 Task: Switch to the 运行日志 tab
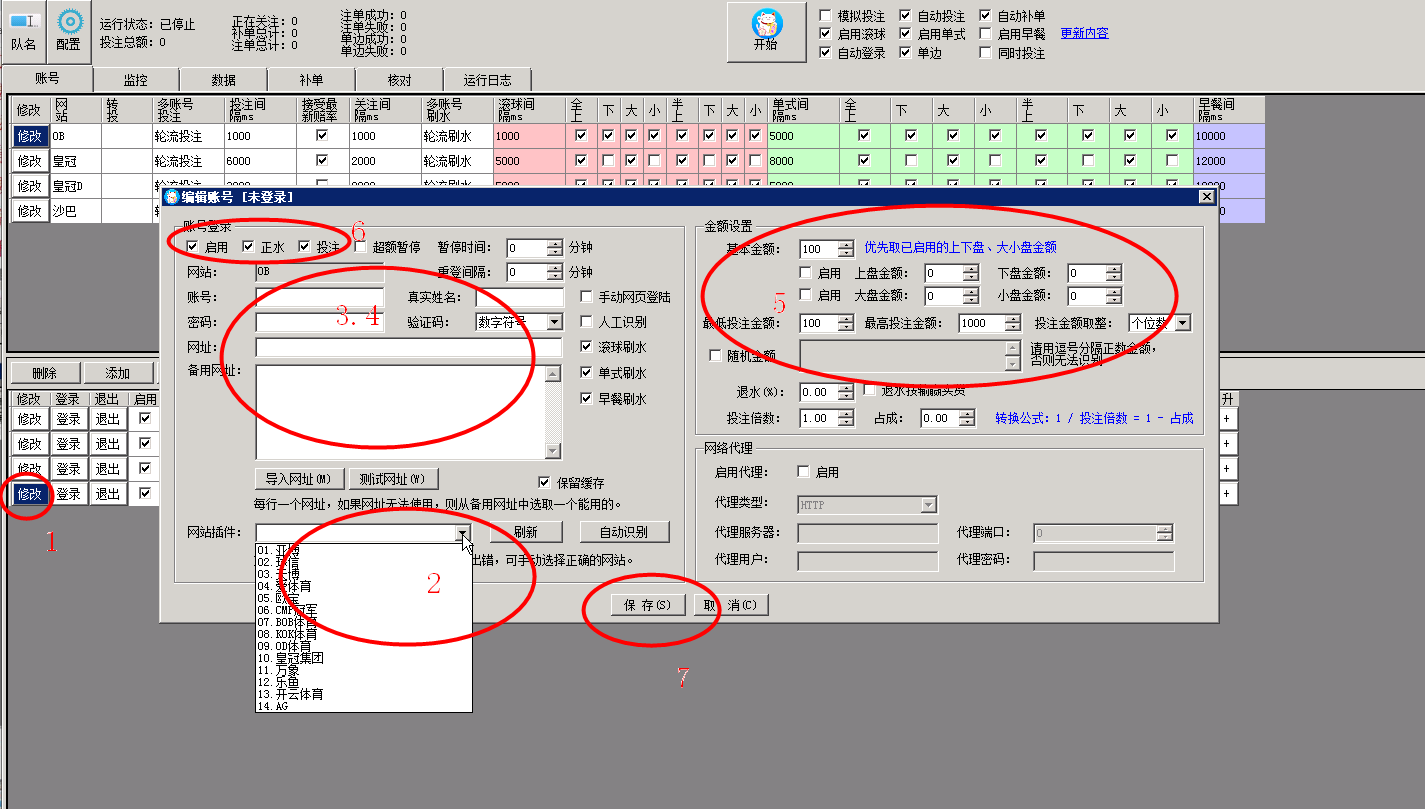487,80
